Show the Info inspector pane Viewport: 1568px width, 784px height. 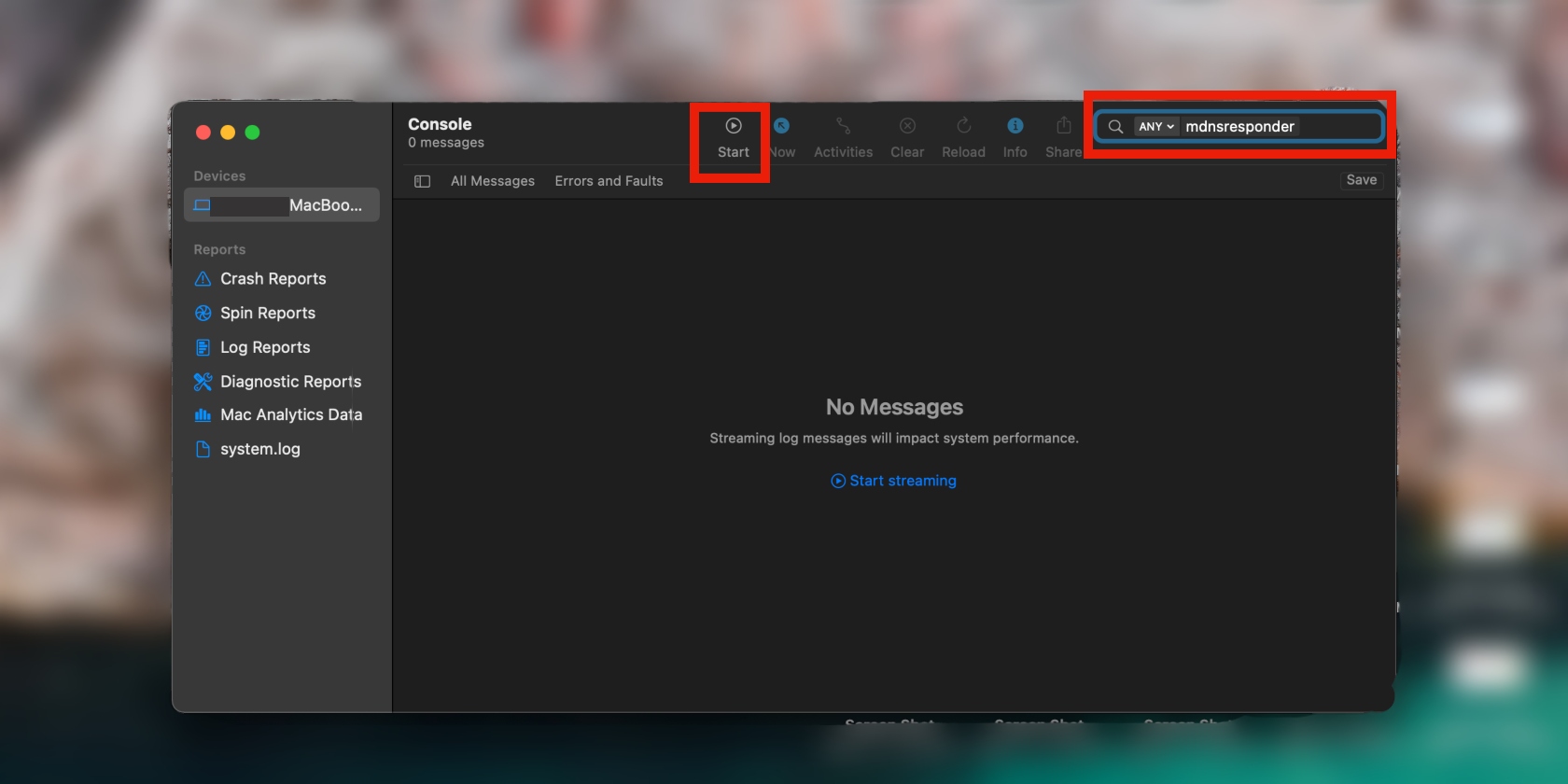coord(1015,137)
